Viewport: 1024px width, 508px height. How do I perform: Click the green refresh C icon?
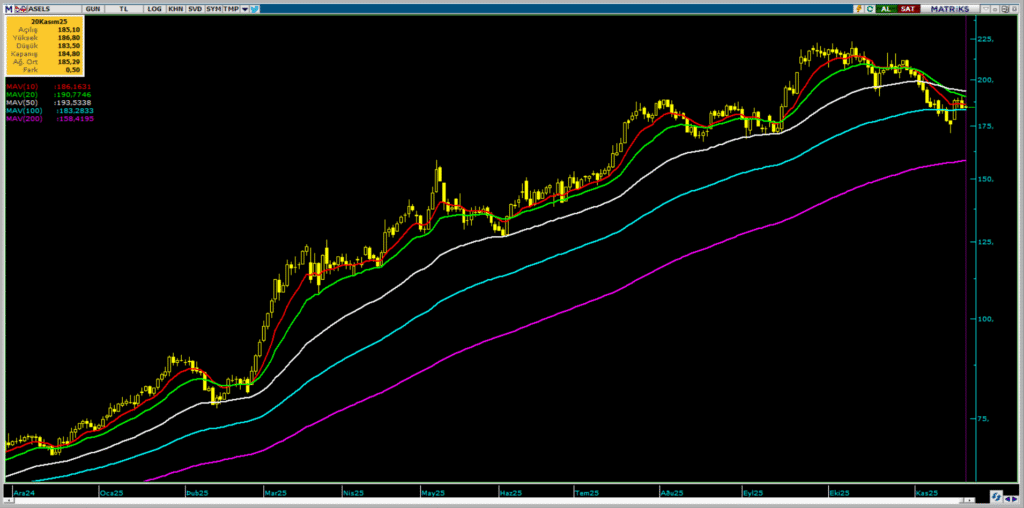tap(870, 8)
